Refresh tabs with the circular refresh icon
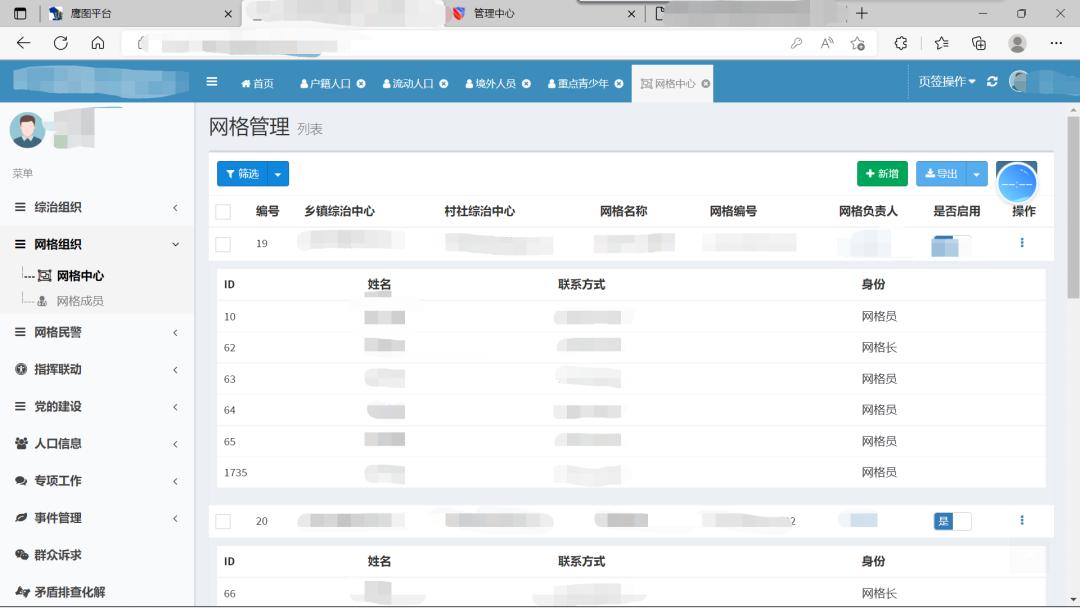The image size is (1080, 608). click(991, 83)
